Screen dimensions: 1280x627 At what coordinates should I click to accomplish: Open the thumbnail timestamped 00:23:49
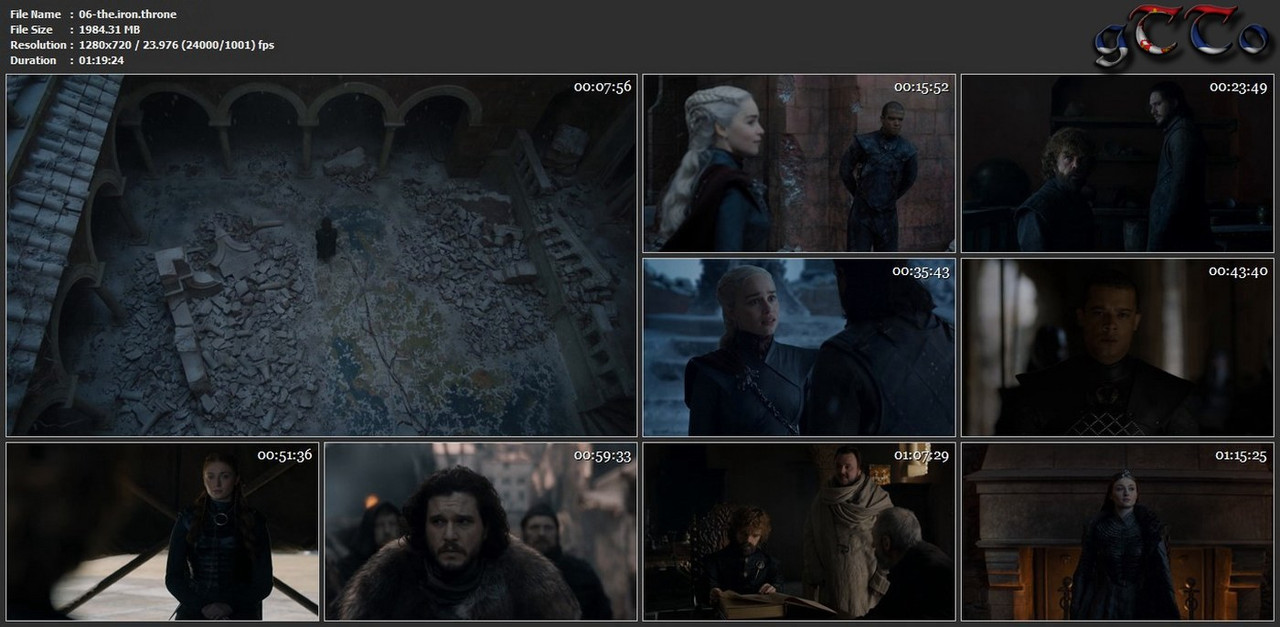(x=1118, y=163)
